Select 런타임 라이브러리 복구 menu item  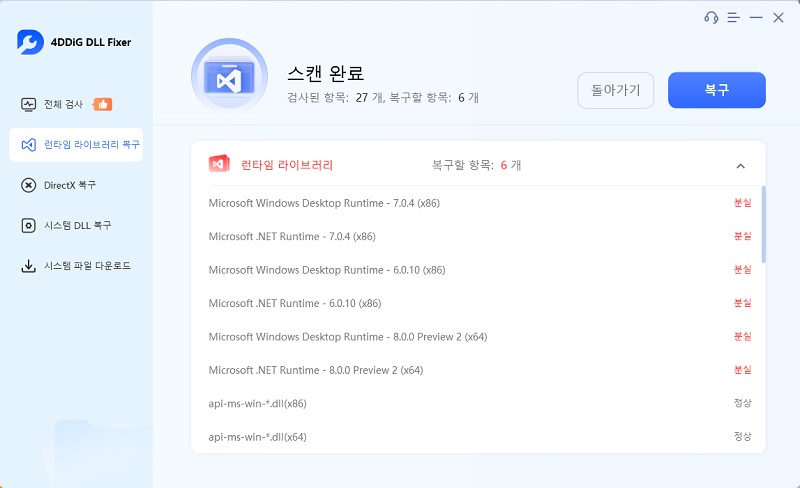[x=76, y=145]
